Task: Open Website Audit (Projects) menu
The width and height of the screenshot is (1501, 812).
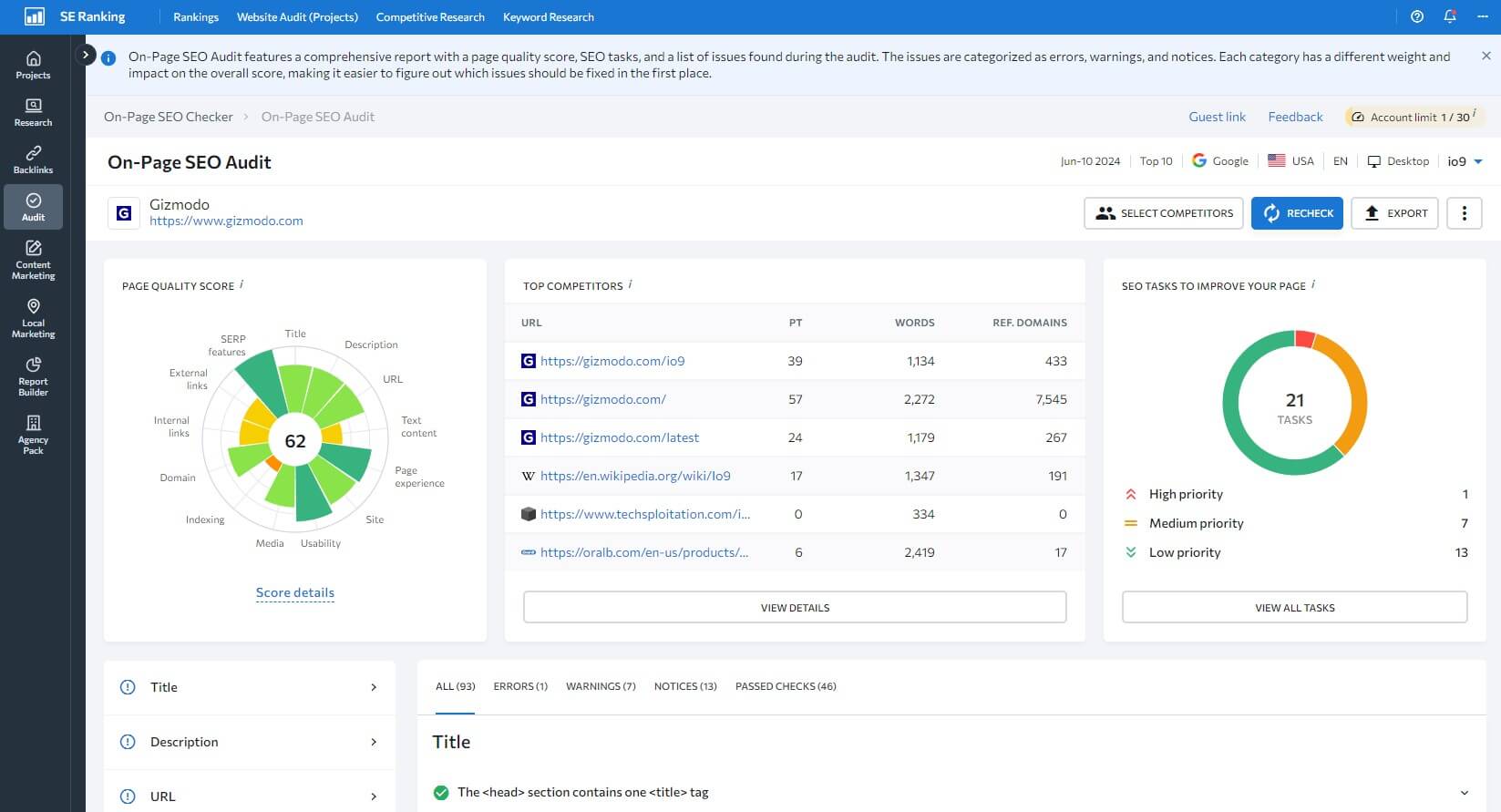Action: pyautogui.click(x=297, y=17)
